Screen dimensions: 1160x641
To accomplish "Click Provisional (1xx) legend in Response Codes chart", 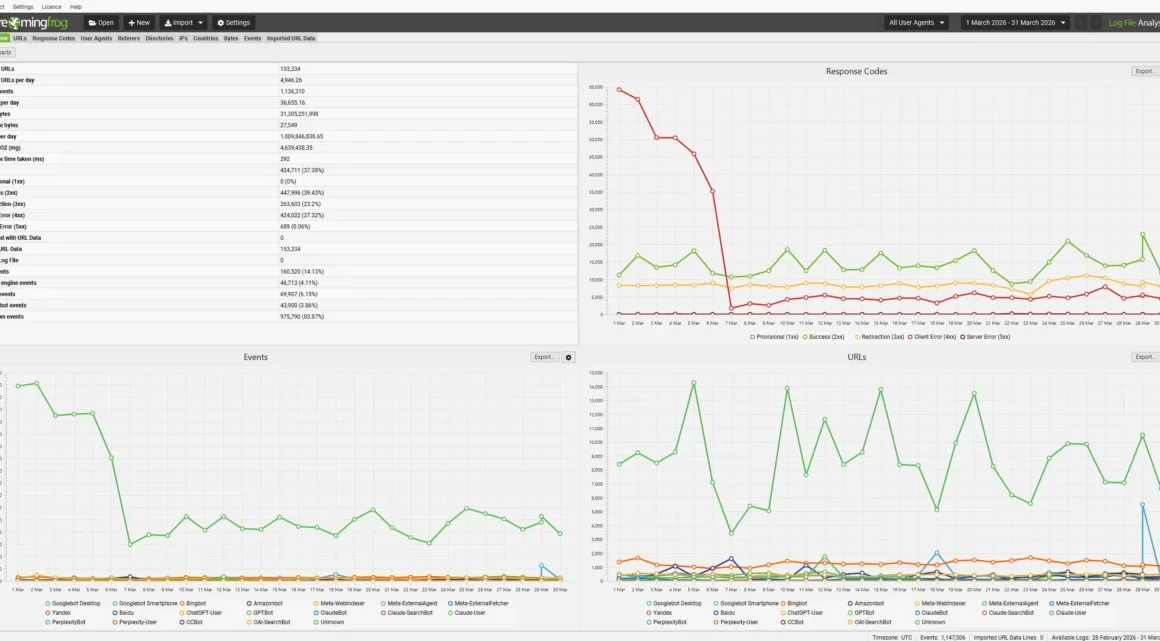I will [774, 337].
